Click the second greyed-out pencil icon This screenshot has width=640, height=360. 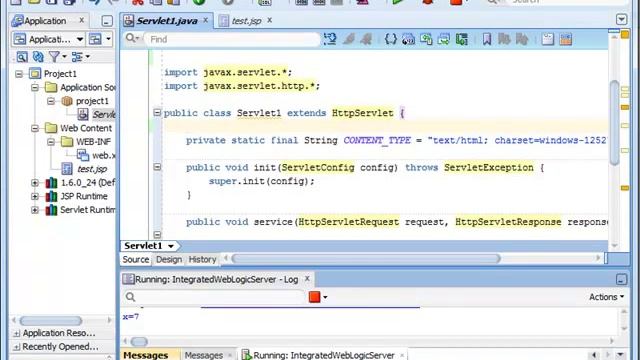click(x=366, y=39)
